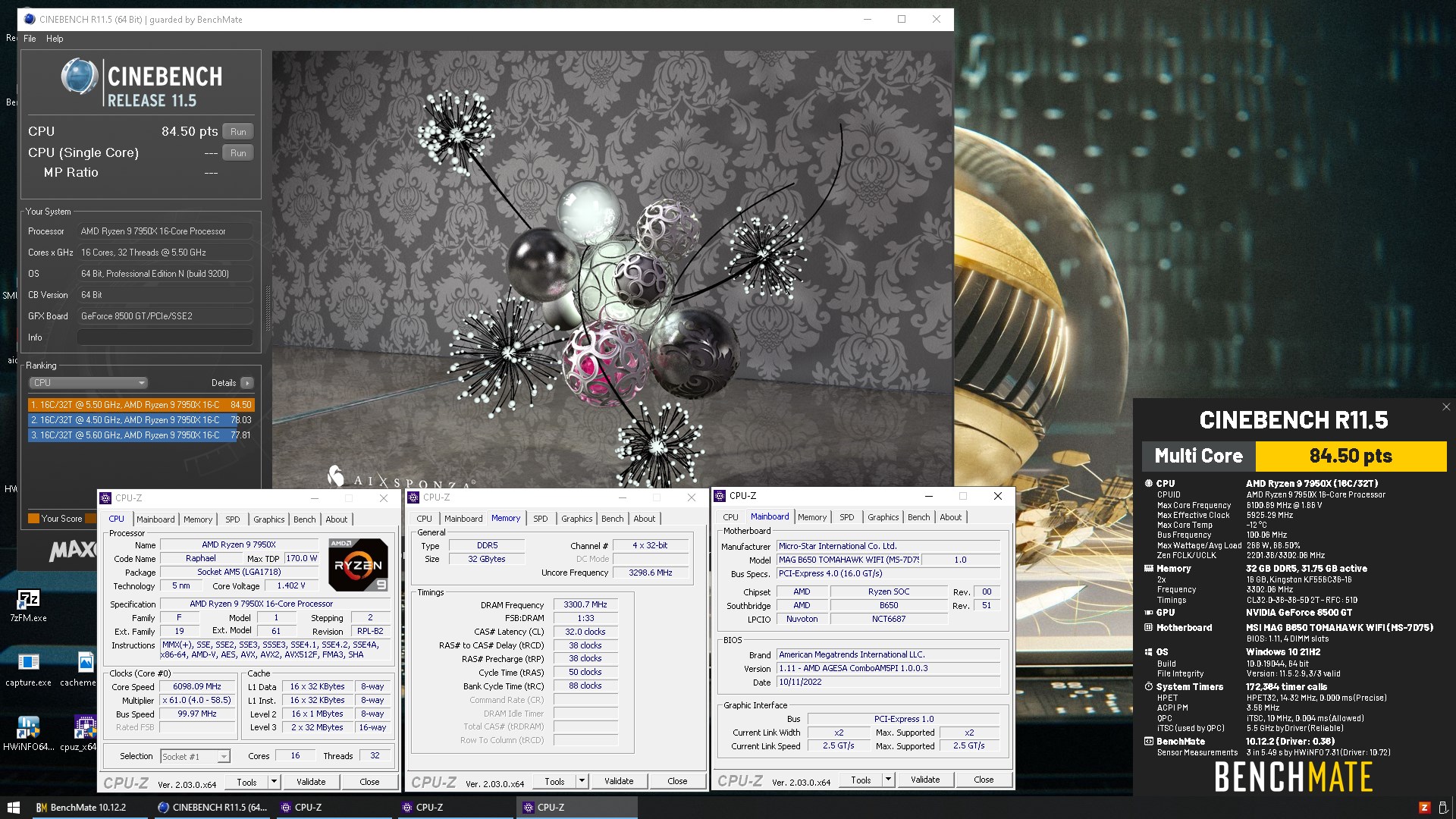The width and height of the screenshot is (1456, 819).
Task: Click the CAS# Latency 32.0 clocks value
Action: point(585,632)
